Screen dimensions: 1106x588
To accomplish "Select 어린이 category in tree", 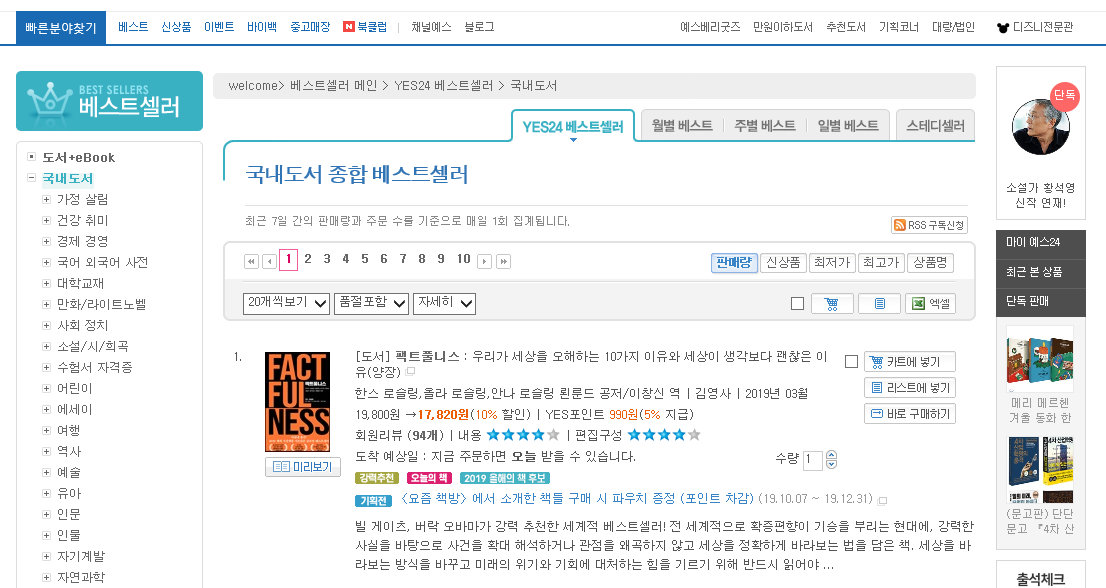I will click(75, 388).
